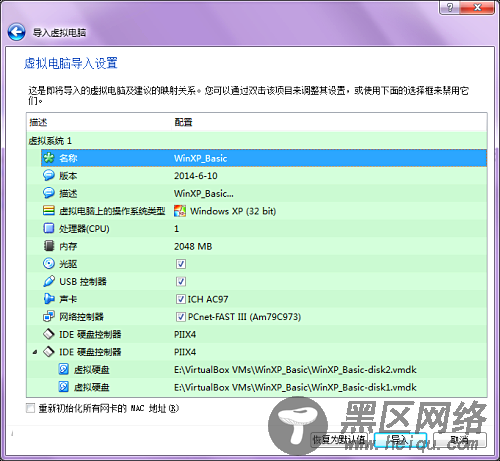500x461 pixels.
Task: Click the OS type icon beside 虚拟电脑上的操作系统类型
Action: [49, 211]
